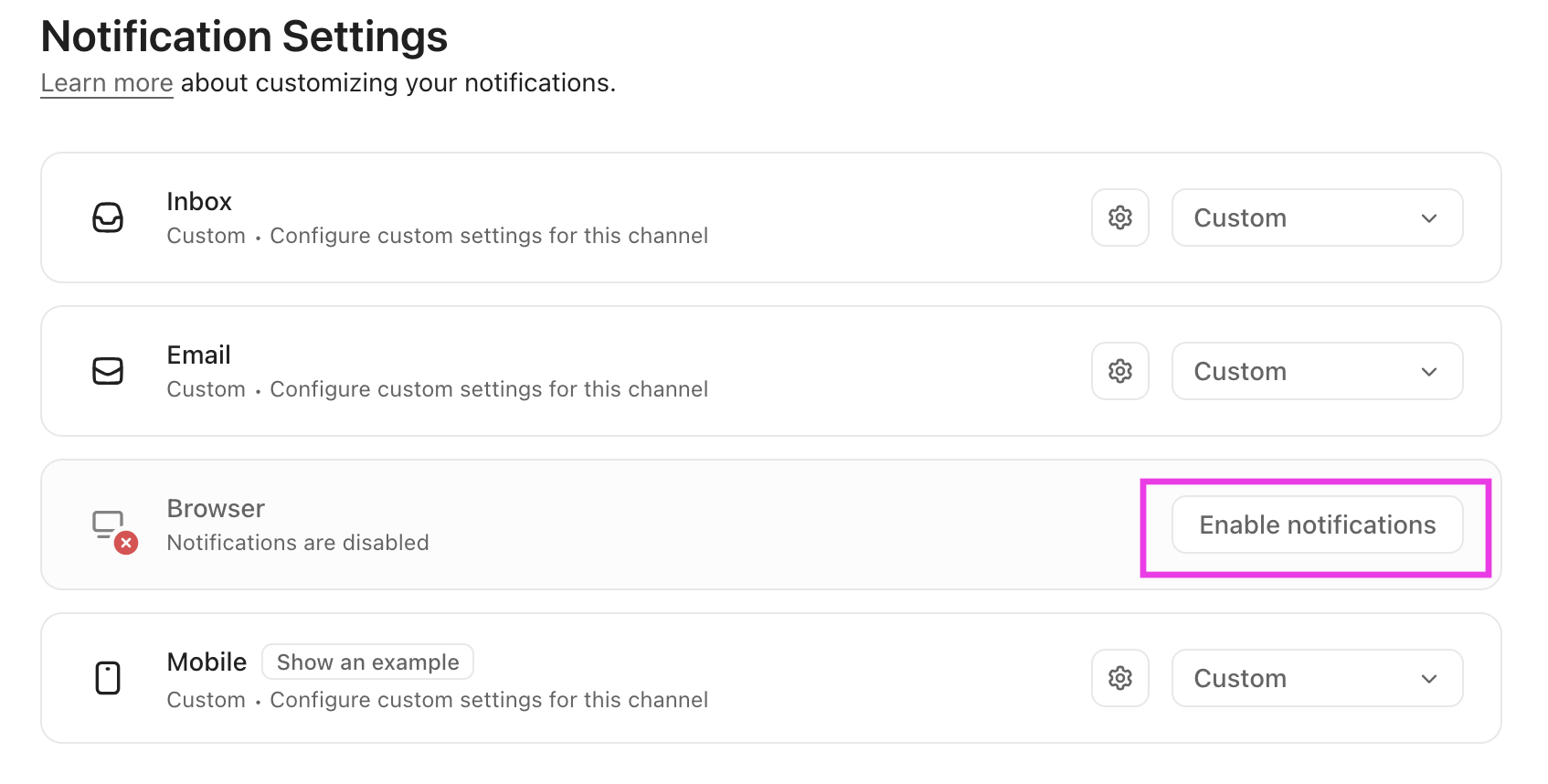Expand the Email Custom dropdown
This screenshot has width=1548, height=784.
1317,371
